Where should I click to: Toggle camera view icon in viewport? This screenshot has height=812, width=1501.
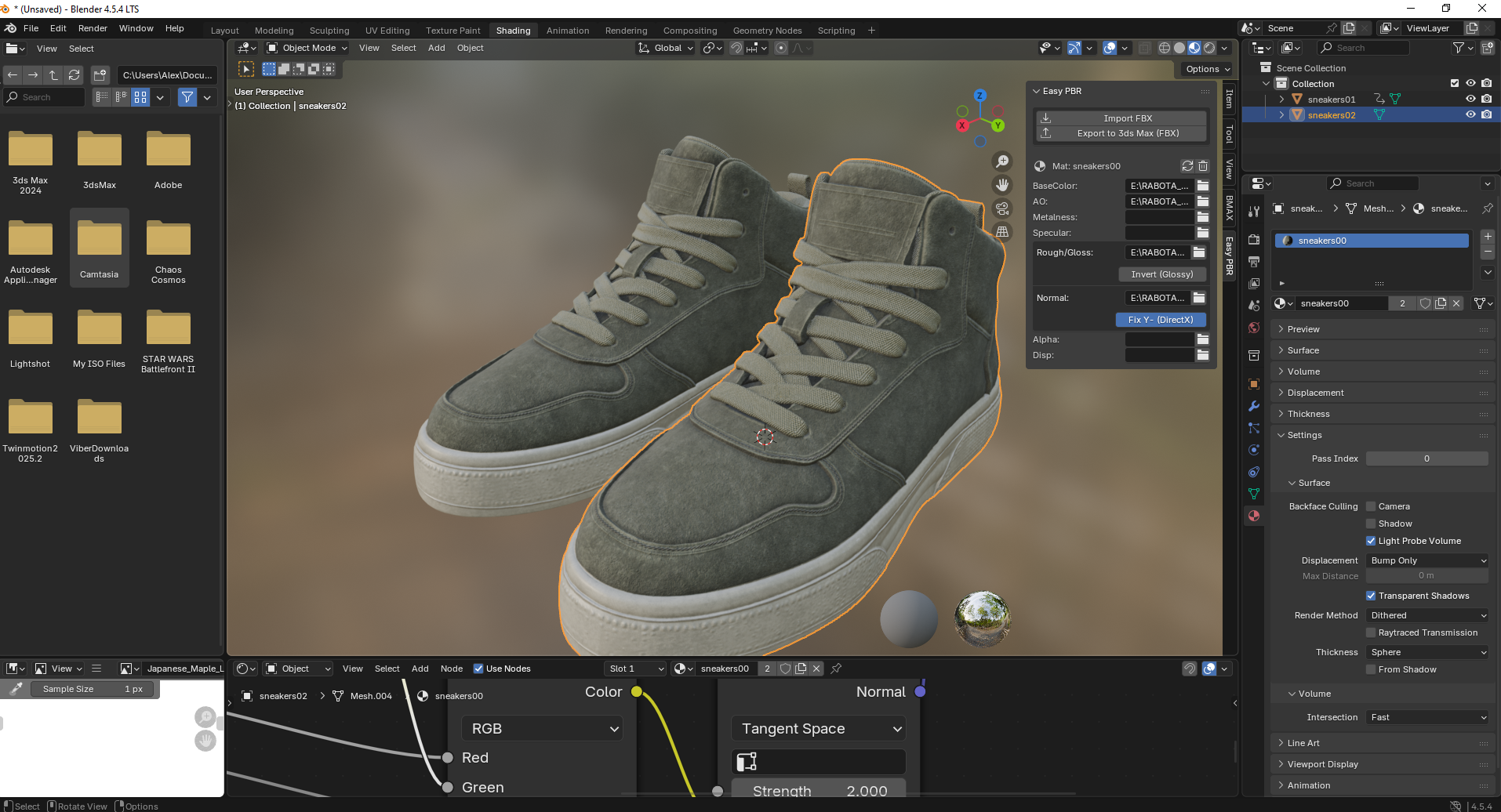pyautogui.click(x=1002, y=208)
